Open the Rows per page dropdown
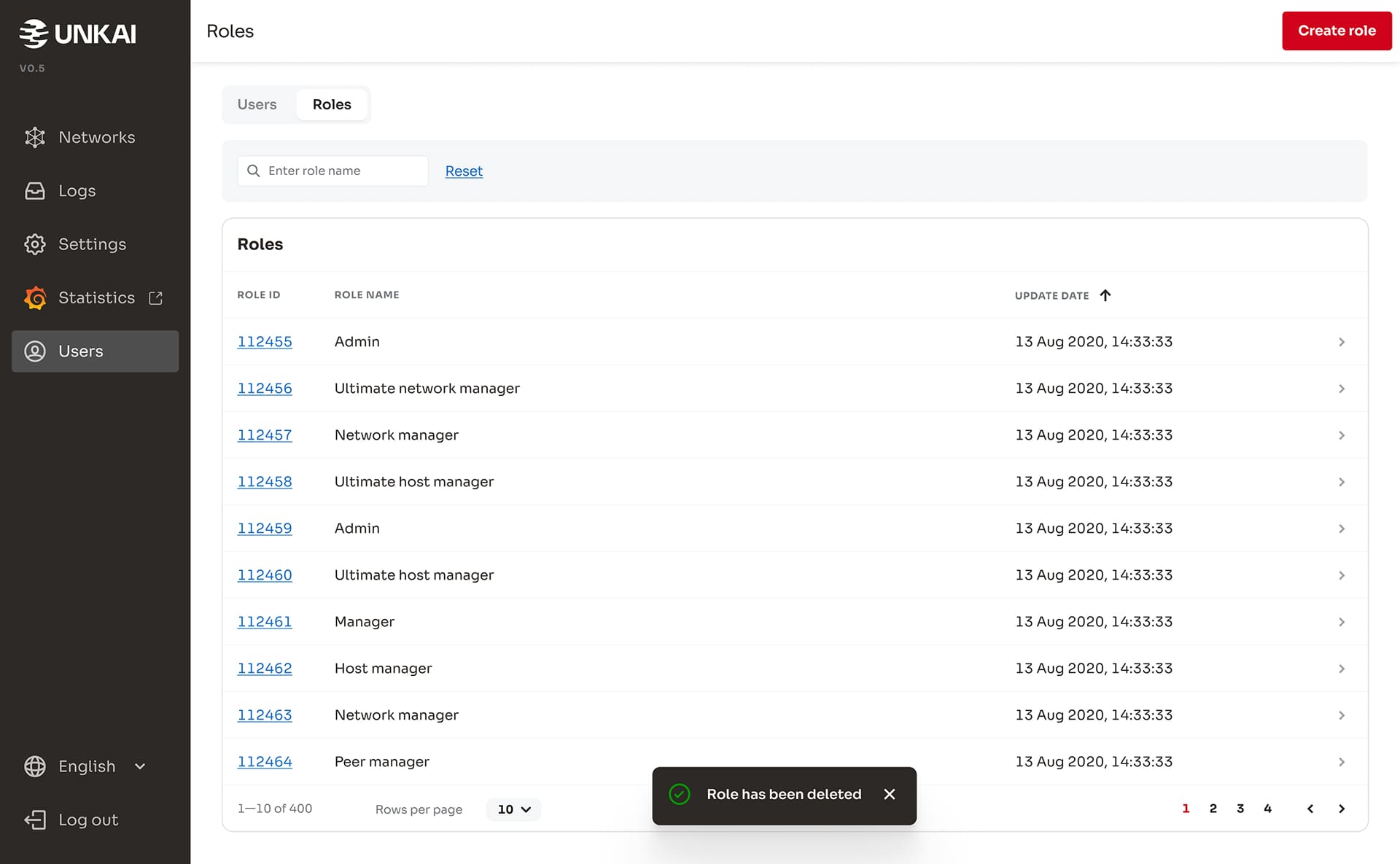The height and width of the screenshot is (864, 1400). tap(513, 809)
